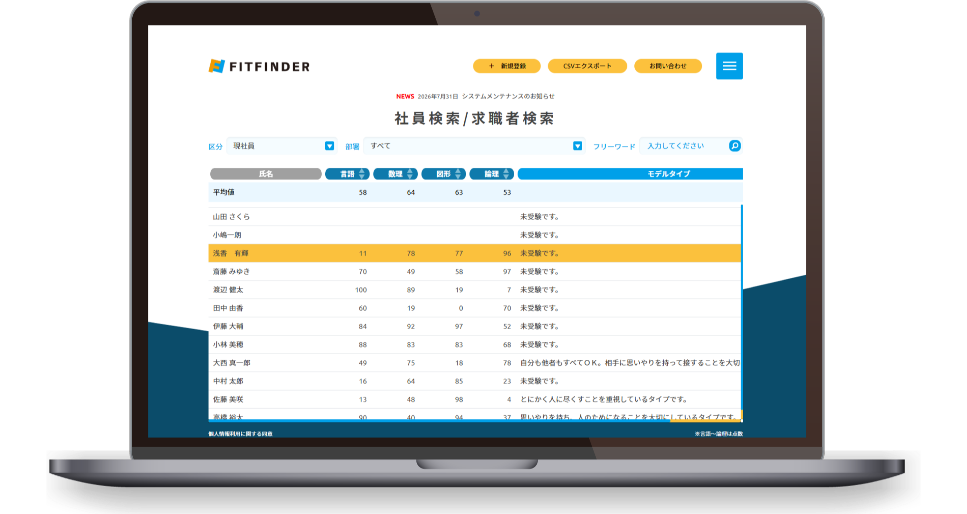Viewport: 967px width, 514px height.
Task: Select the highlighted 浅香 有卿 row
Action: pos(474,253)
